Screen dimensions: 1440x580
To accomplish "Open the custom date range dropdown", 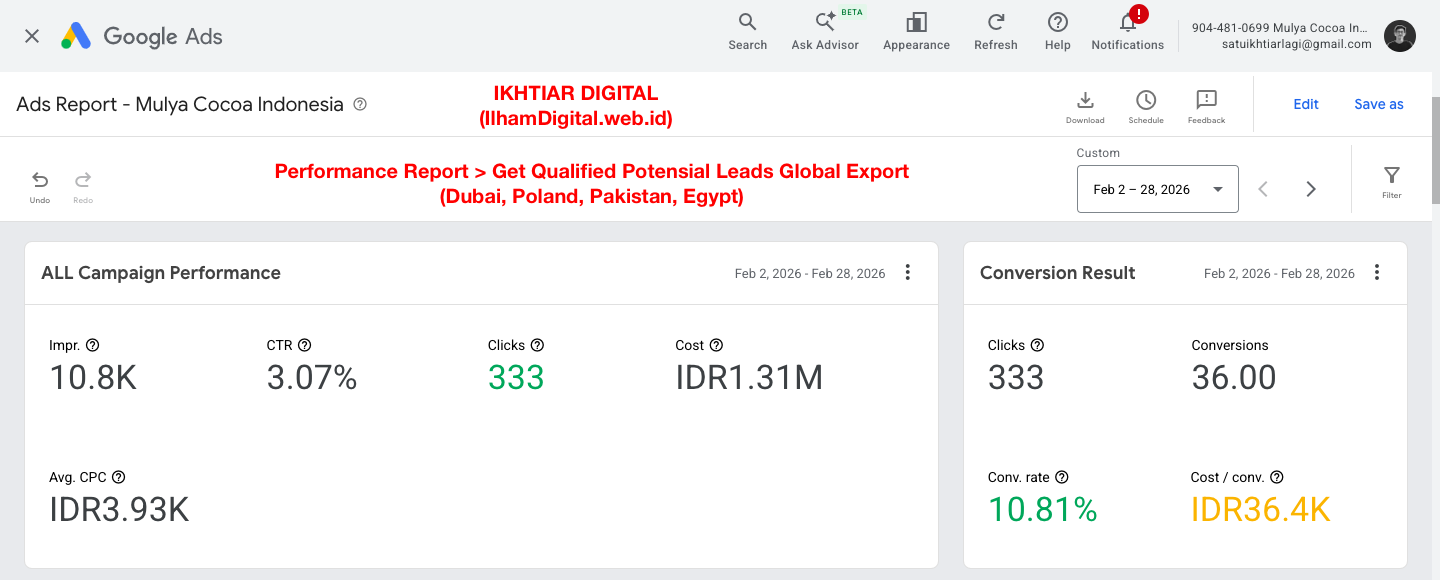I will tap(1158, 189).
